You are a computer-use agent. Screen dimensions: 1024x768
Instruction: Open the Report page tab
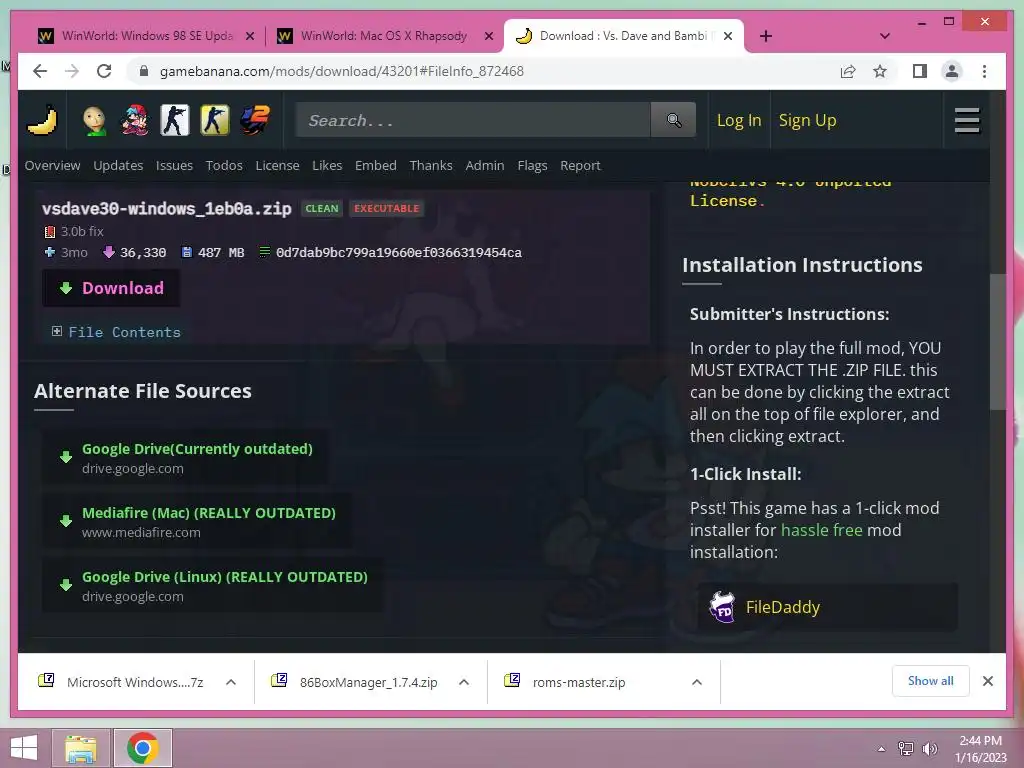[x=580, y=165]
